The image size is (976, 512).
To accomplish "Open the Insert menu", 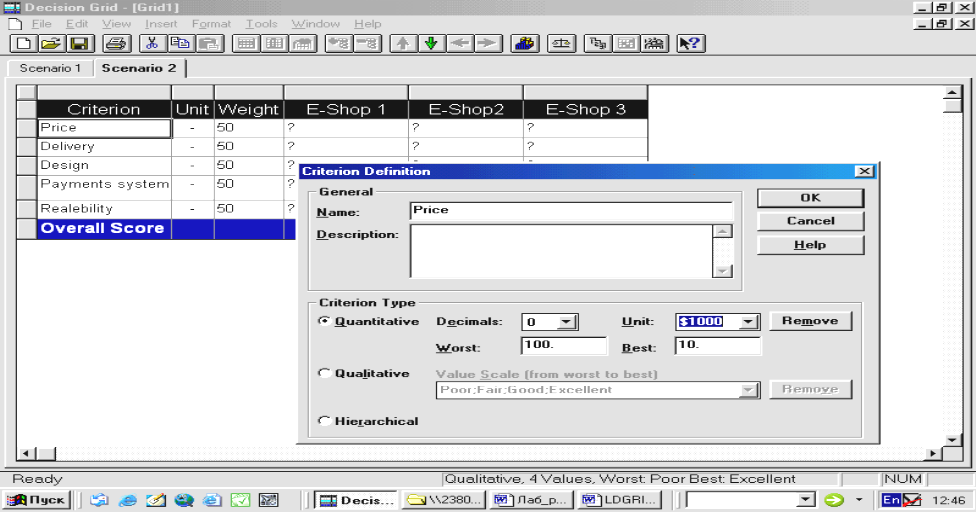I will click(161, 24).
